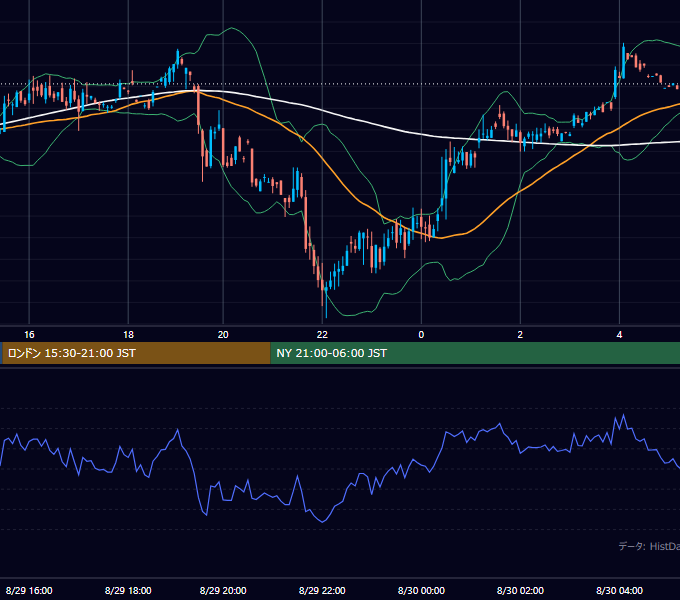The height and width of the screenshot is (600, 680).
Task: Click the 16 hour tick label
Action: point(29,335)
